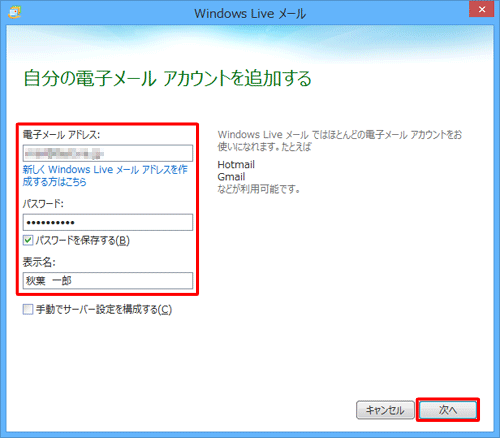
Task: Click the heading 自分の電子メール アカウントを追加する
Action: pyautogui.click(x=168, y=79)
